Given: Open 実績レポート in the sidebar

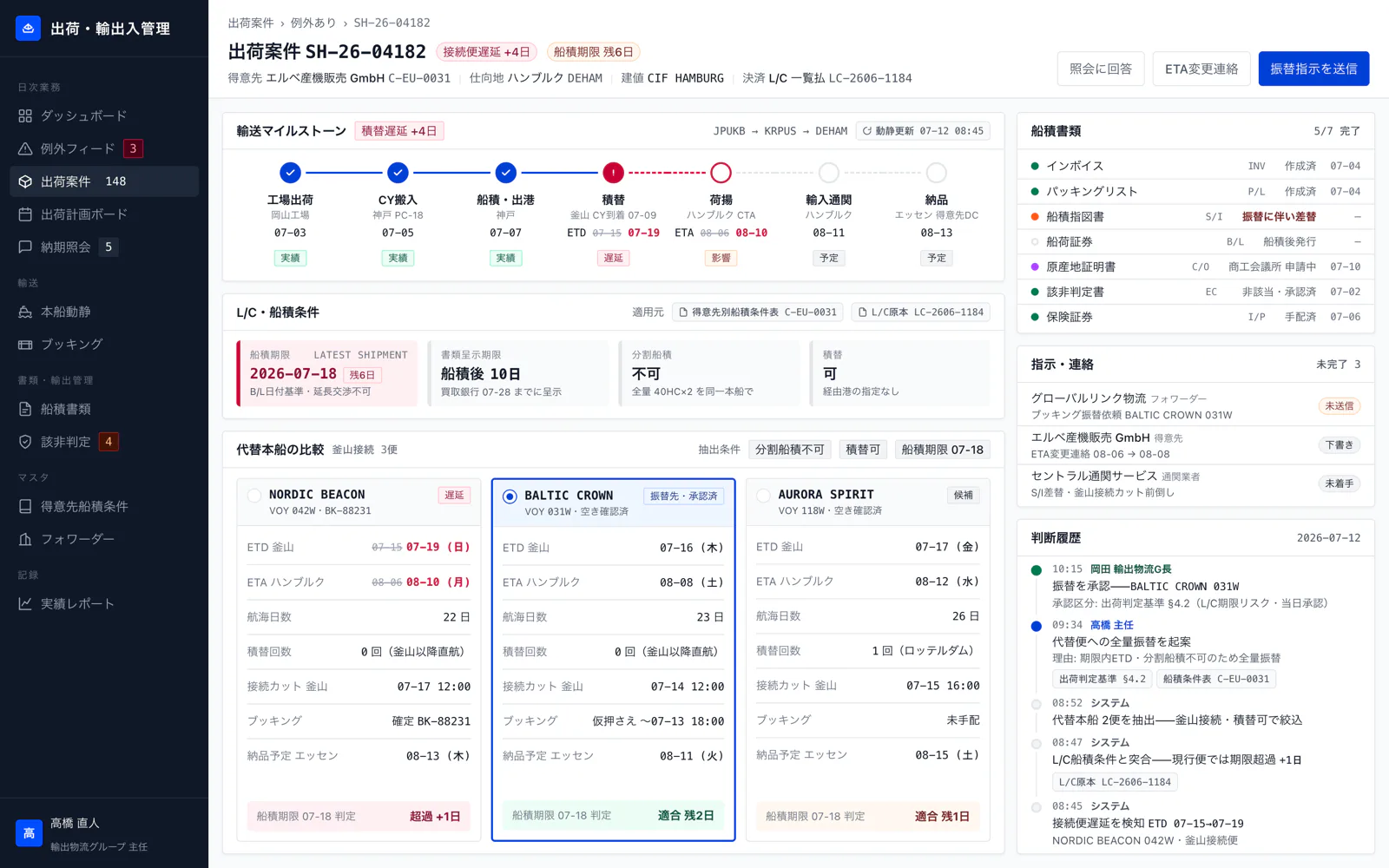Looking at the screenshot, I should (x=104, y=603).
